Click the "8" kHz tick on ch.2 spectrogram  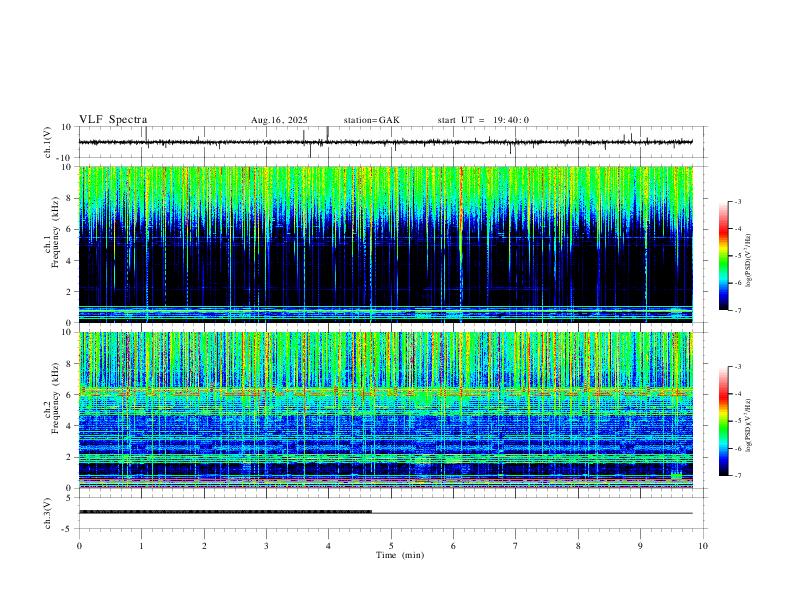pyautogui.click(x=70, y=364)
